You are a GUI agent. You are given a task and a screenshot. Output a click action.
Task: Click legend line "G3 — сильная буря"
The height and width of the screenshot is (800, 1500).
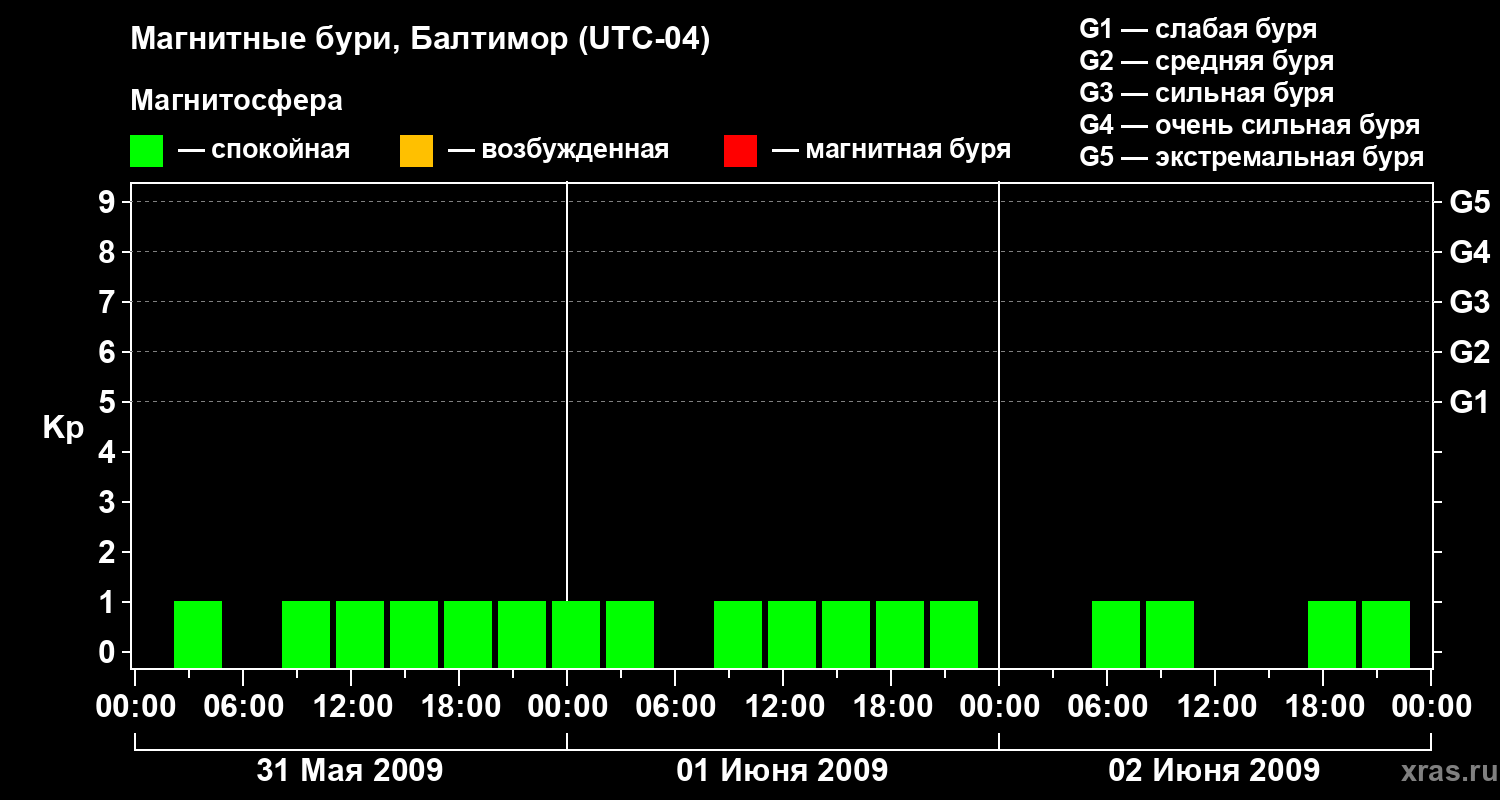pyautogui.click(x=1206, y=93)
